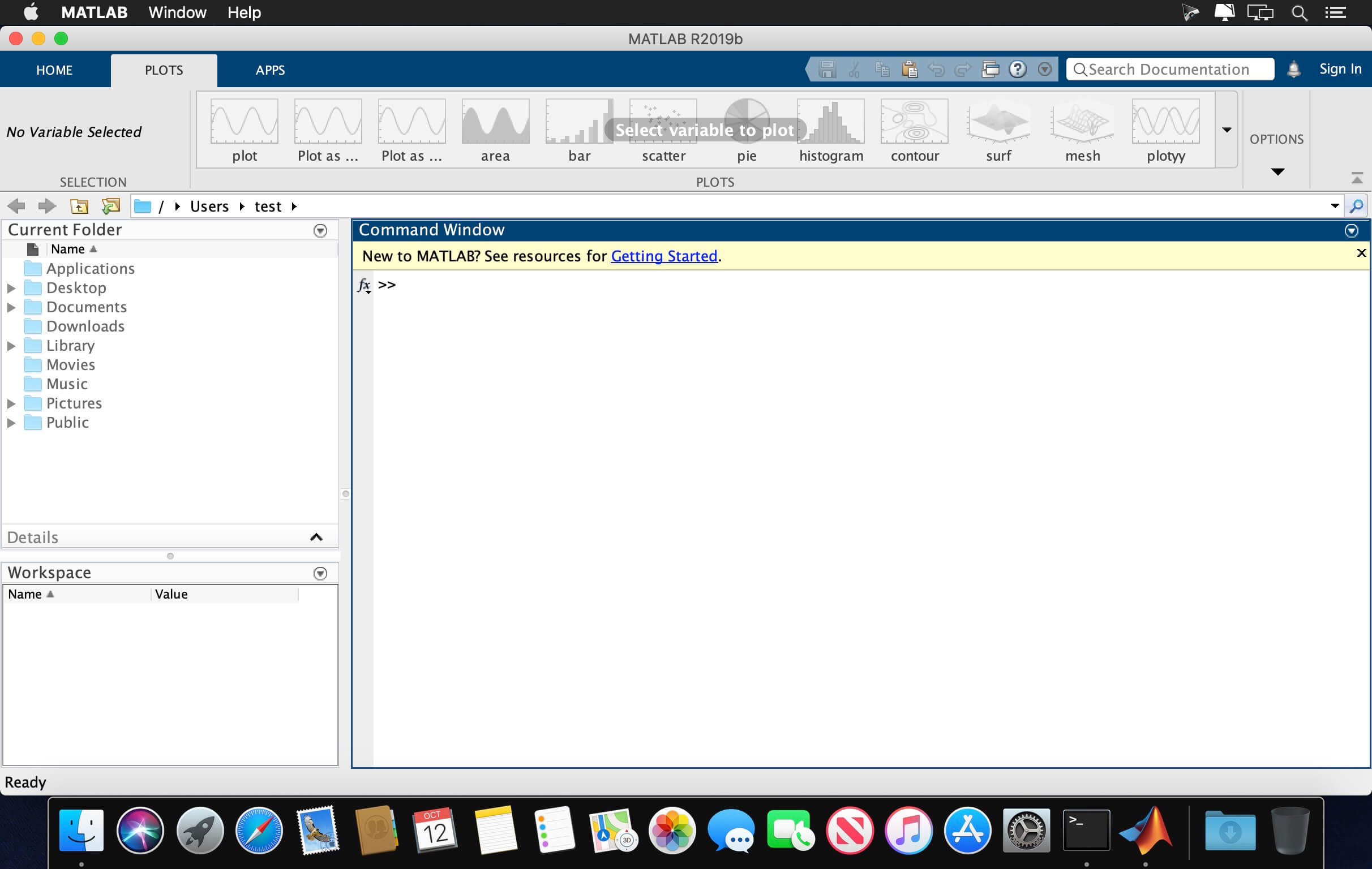This screenshot has width=1372, height=869.
Task: Click the Help question mark icon
Action: click(x=1017, y=70)
